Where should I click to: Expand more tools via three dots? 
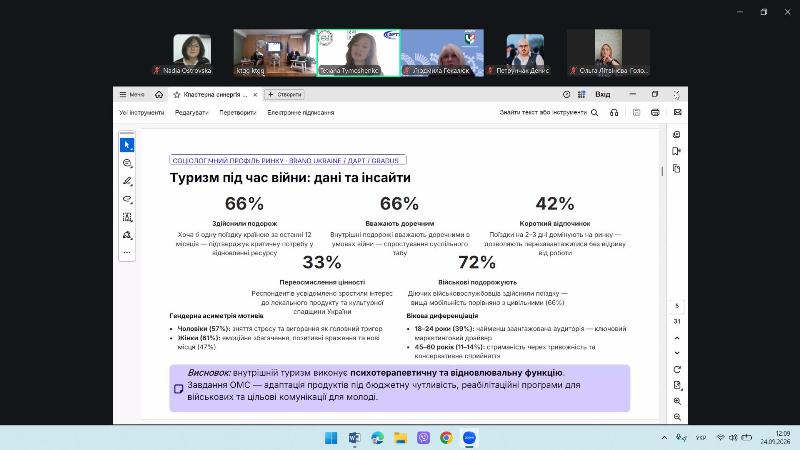click(x=127, y=253)
